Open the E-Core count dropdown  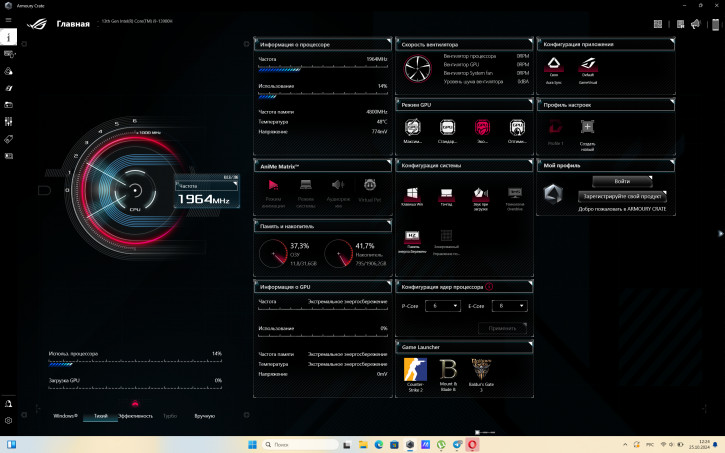[510, 306]
